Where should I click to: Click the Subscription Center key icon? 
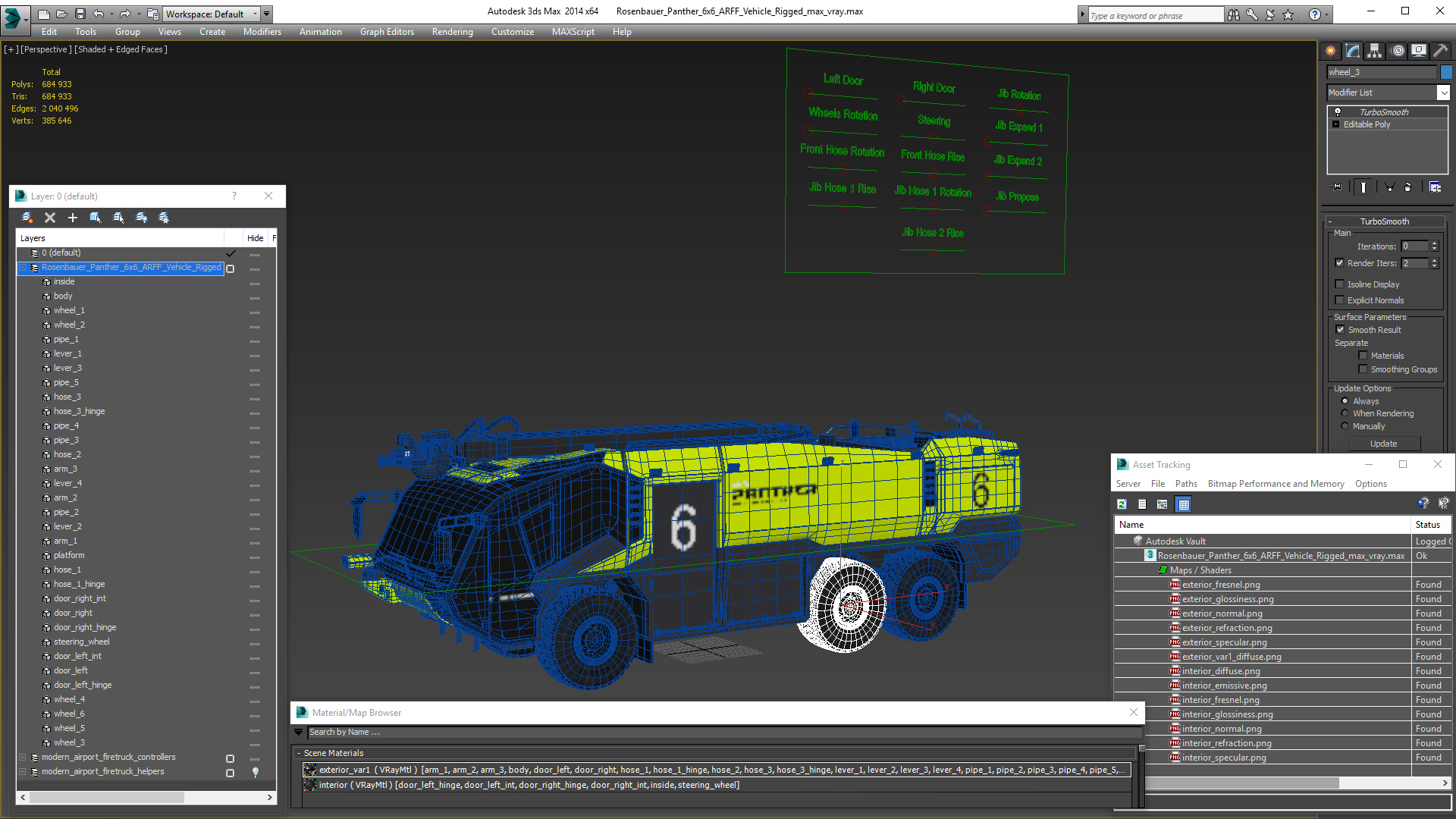[1252, 14]
